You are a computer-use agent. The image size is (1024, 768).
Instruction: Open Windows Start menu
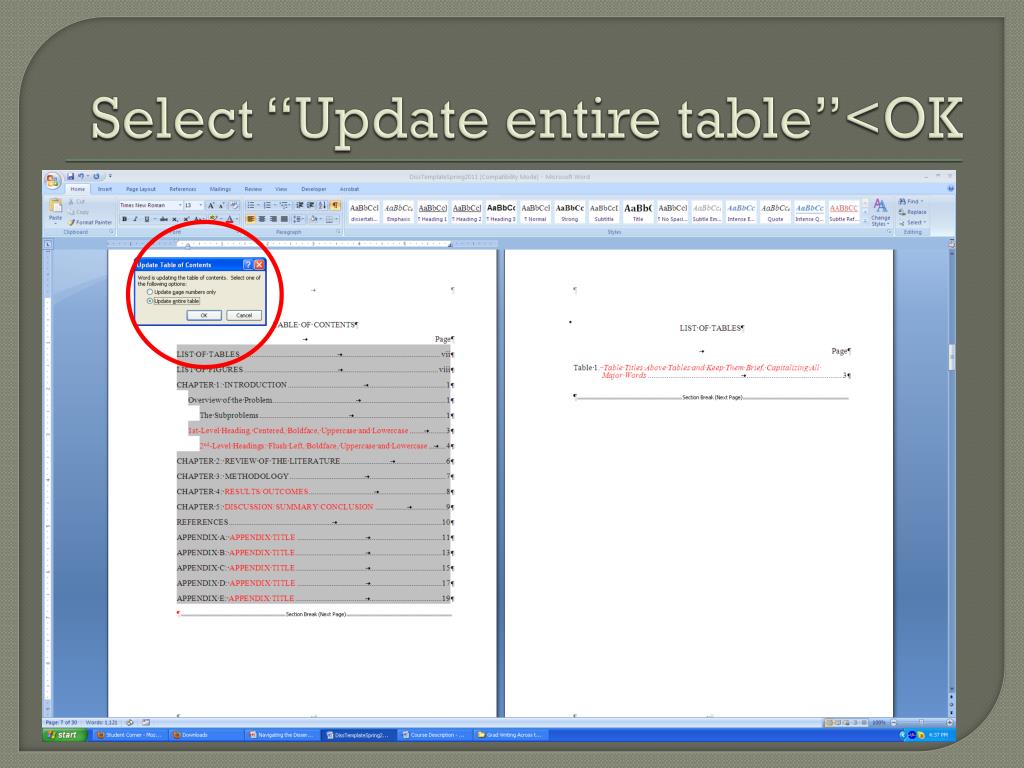(63, 735)
